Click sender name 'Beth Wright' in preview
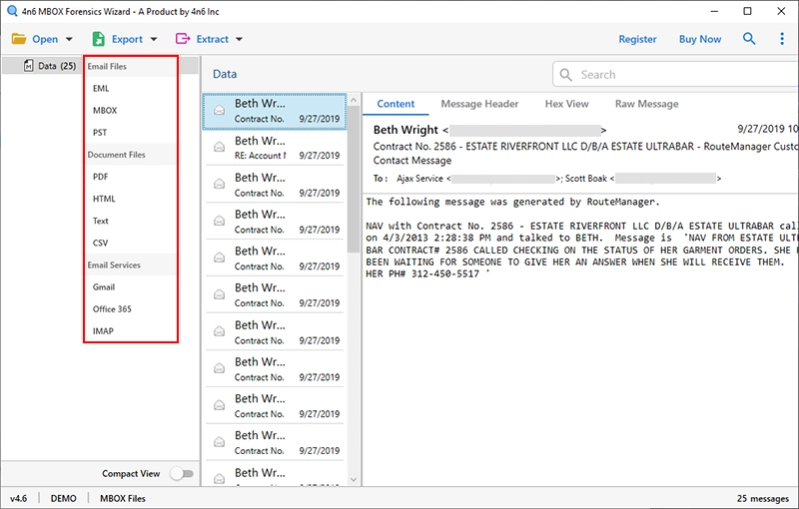Screen dimensions: 799x509 tap(406, 130)
